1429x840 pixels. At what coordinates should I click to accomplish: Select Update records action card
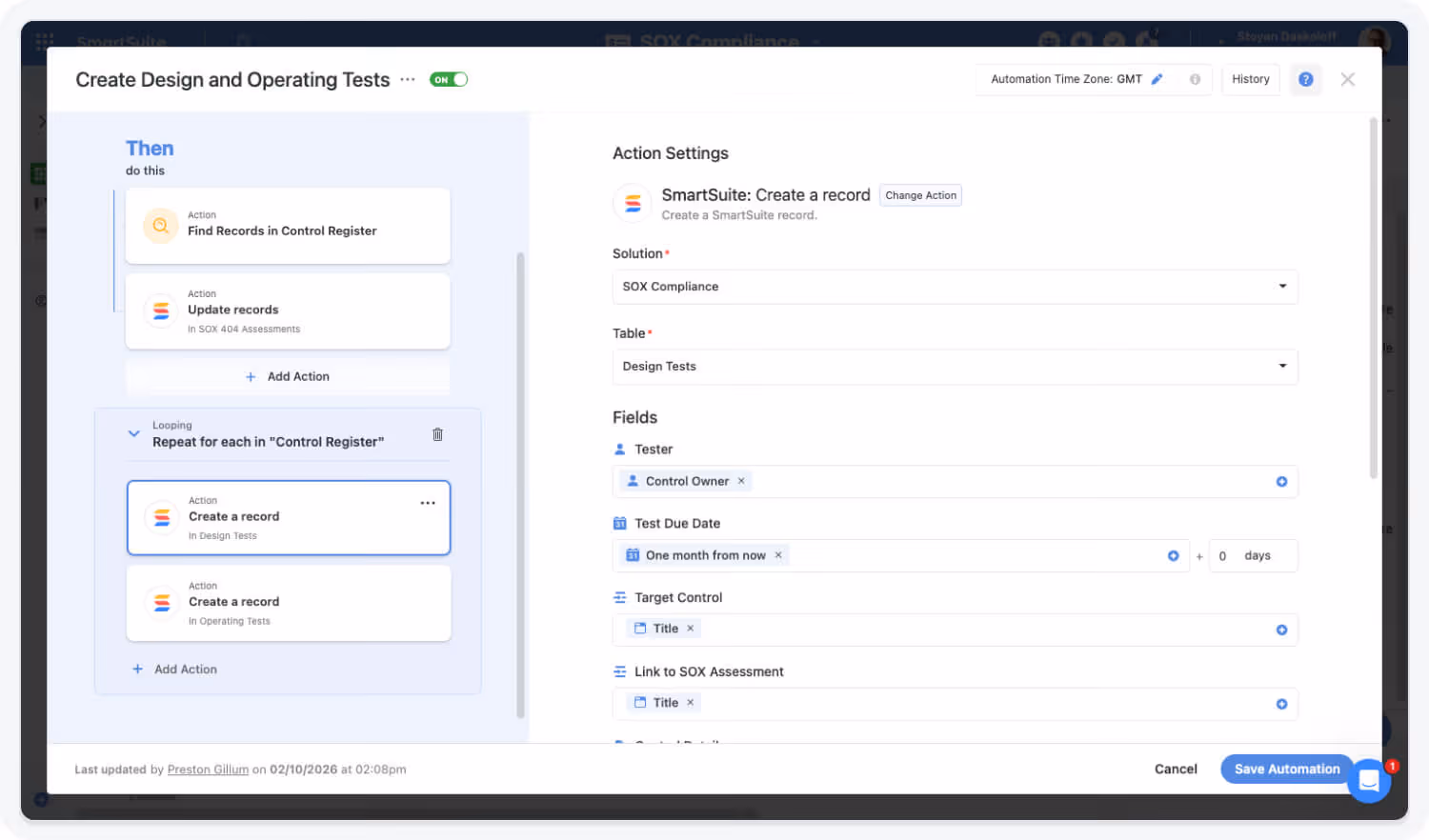[288, 311]
